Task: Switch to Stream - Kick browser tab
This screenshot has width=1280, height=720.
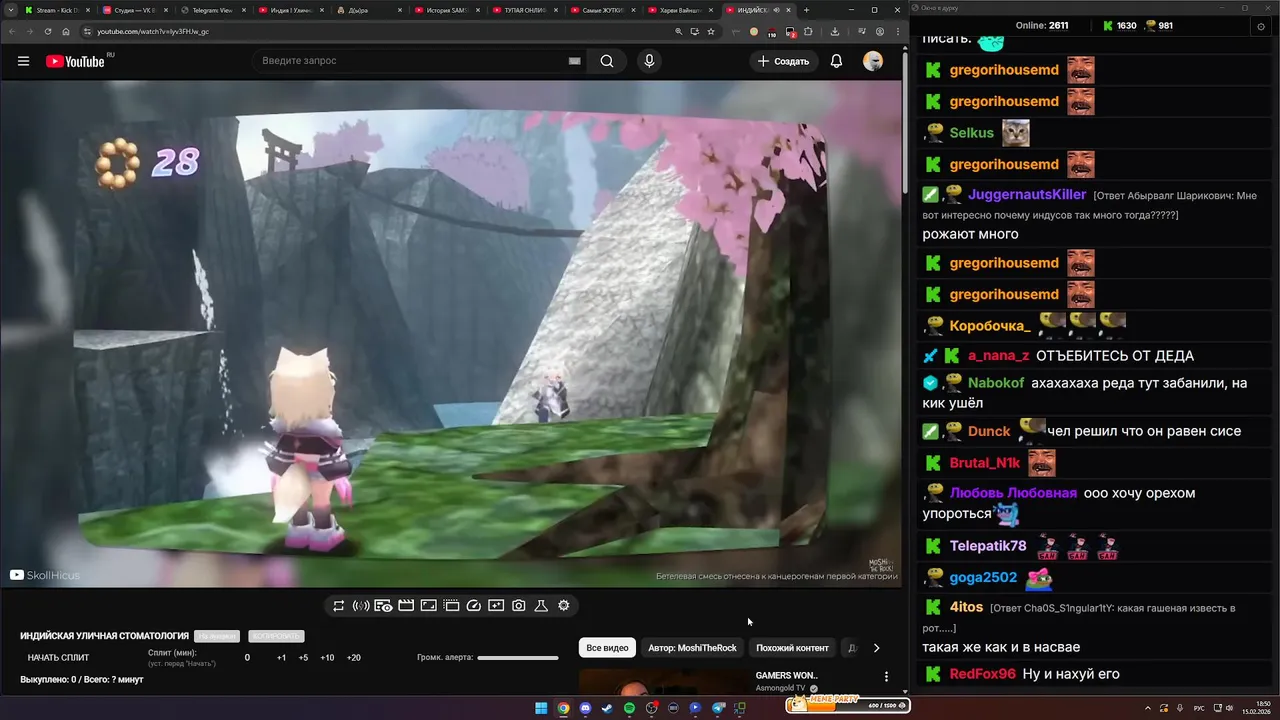Action: point(55,10)
